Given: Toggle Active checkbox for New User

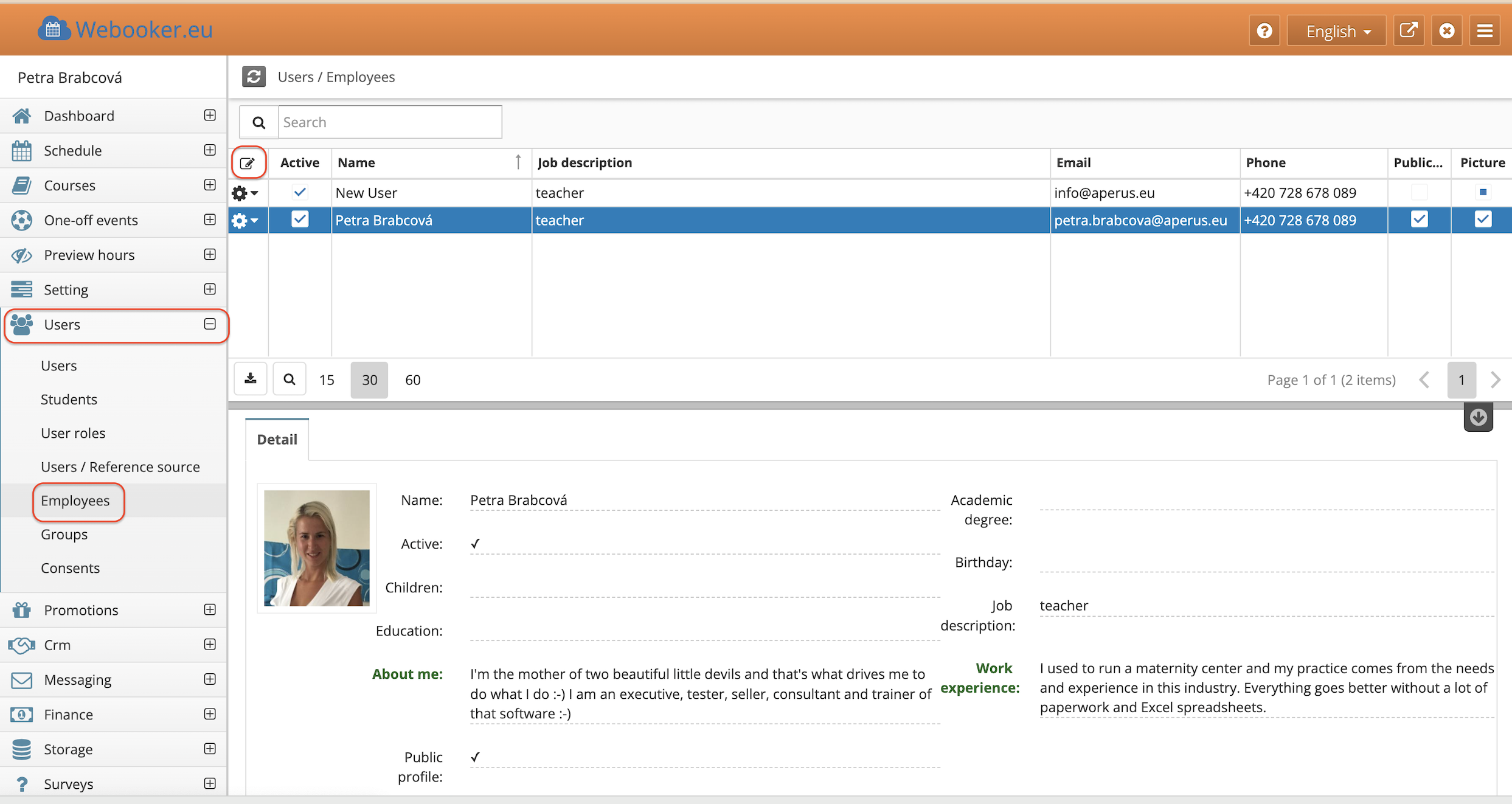Looking at the screenshot, I should tap(300, 193).
